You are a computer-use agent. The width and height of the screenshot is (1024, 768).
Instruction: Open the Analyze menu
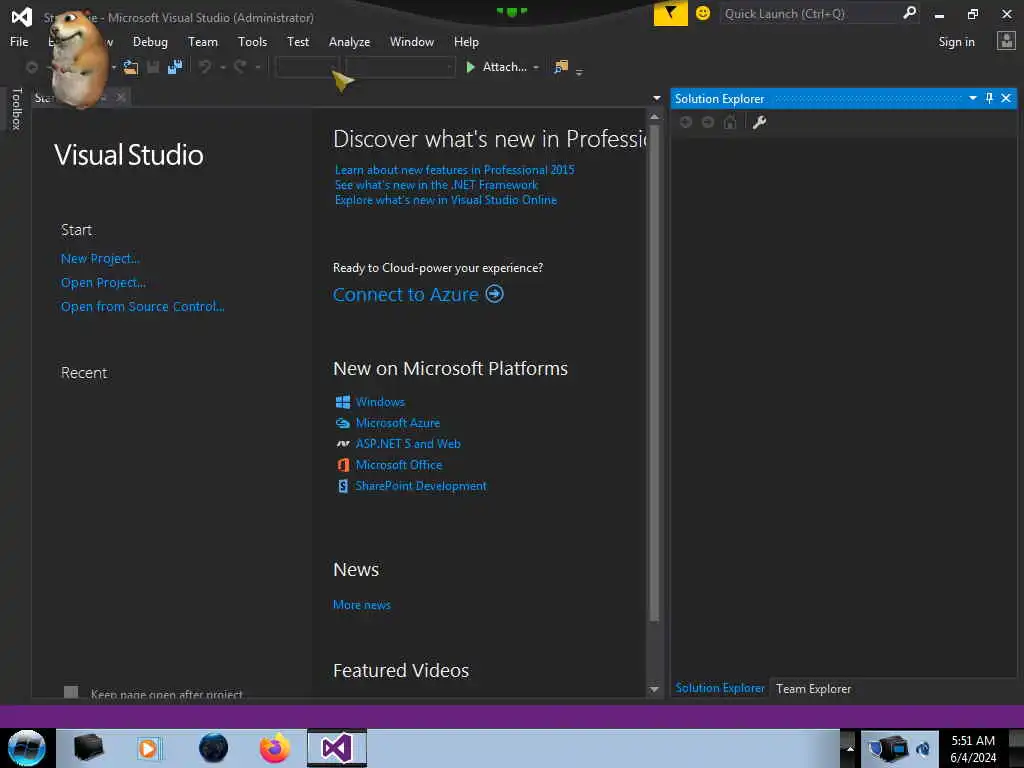pyautogui.click(x=349, y=42)
